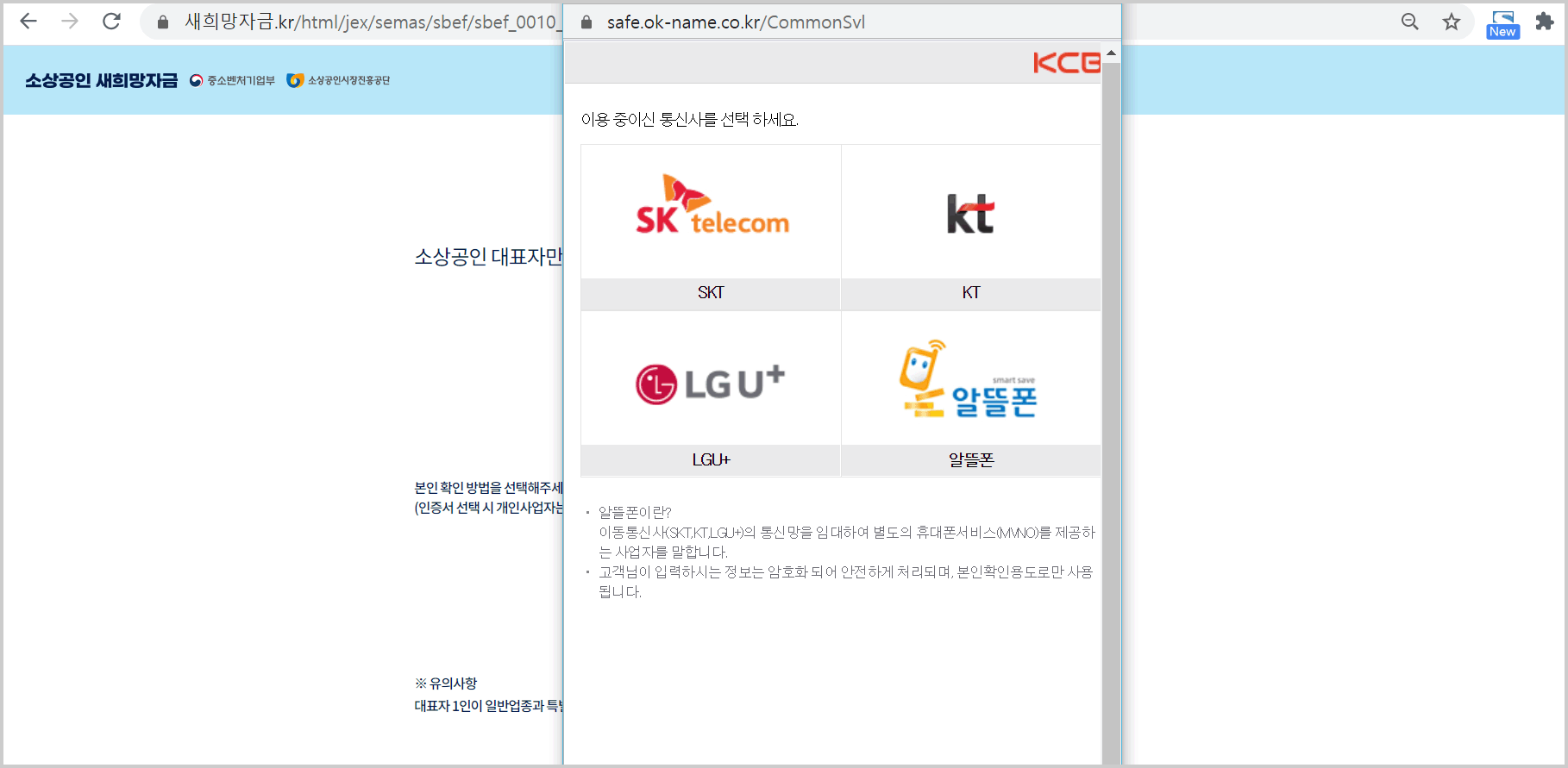1568x768 pixels.
Task: Click the 대표자 1인이 일반업종과 text line
Action: pyautogui.click(x=488, y=706)
